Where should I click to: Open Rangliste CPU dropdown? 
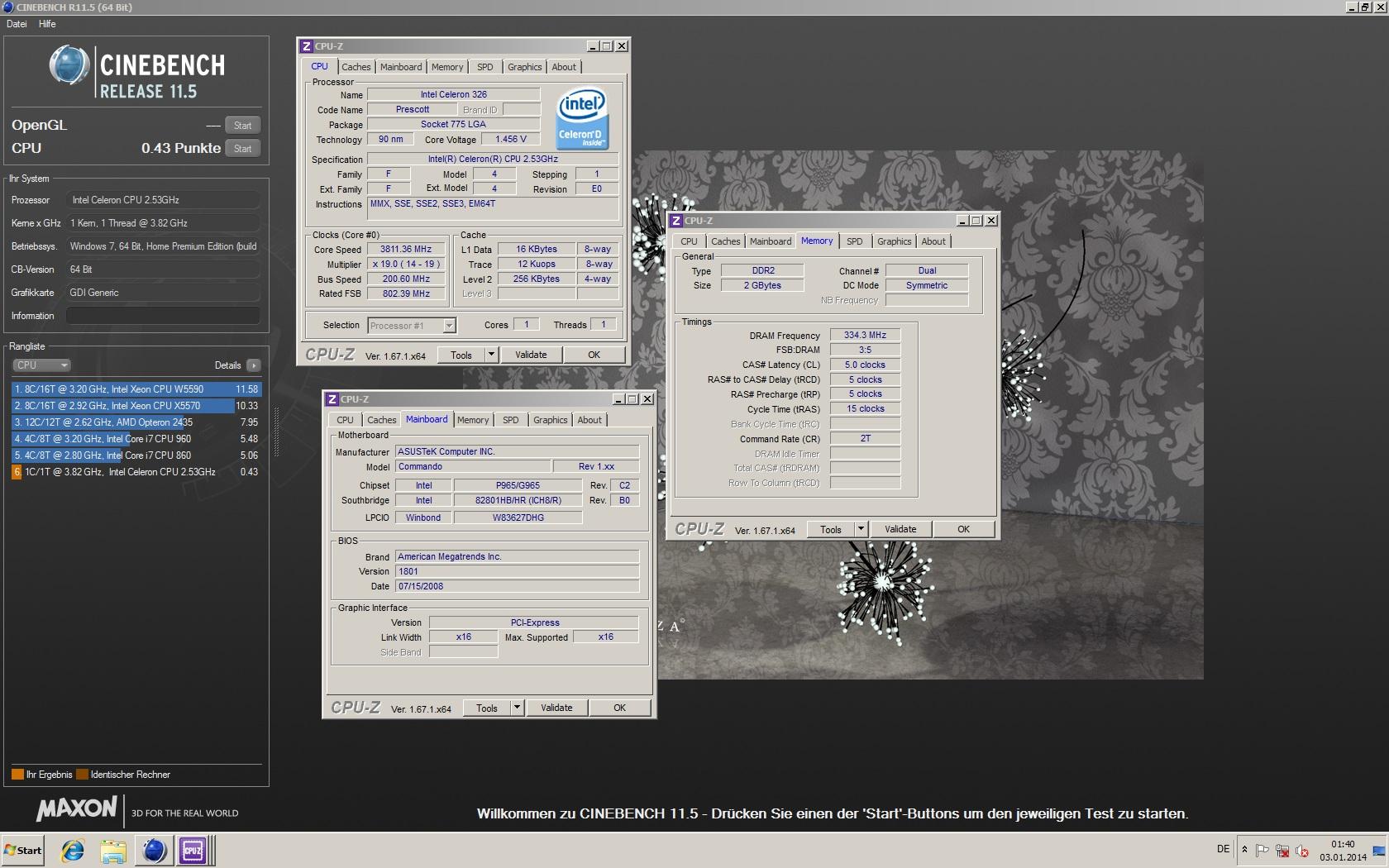41,365
